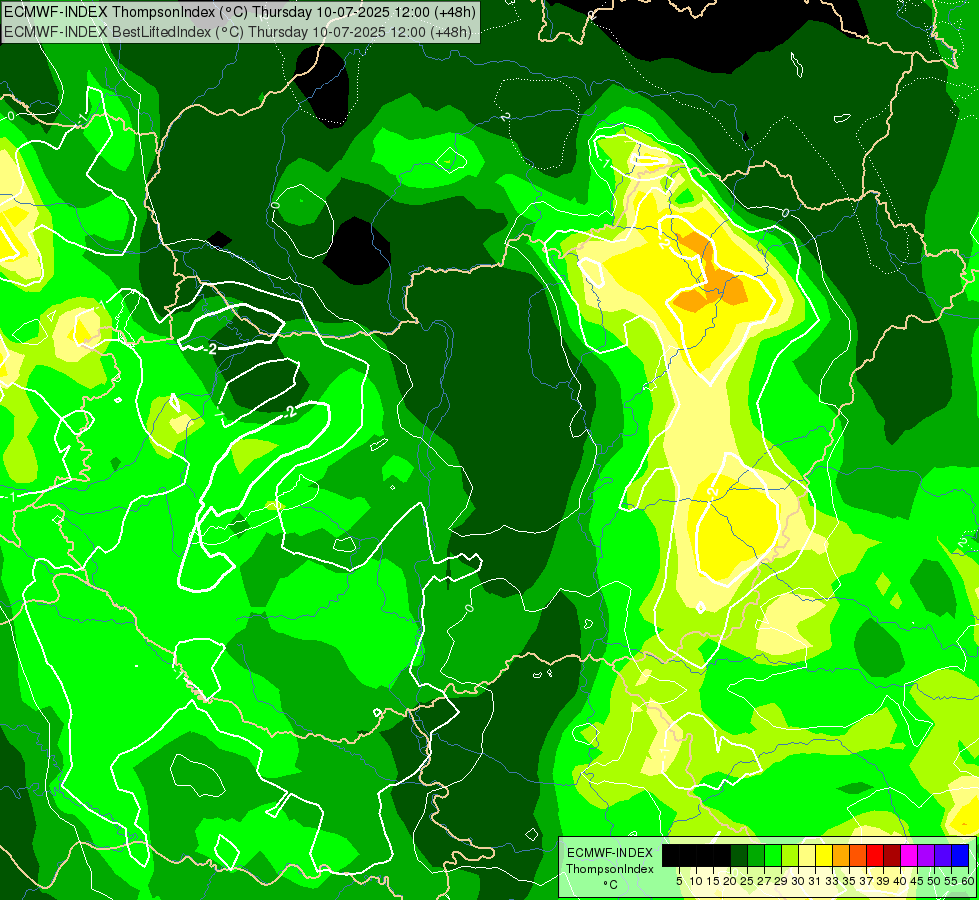
Task: Click legend tick value '55'
Action: 952,881
